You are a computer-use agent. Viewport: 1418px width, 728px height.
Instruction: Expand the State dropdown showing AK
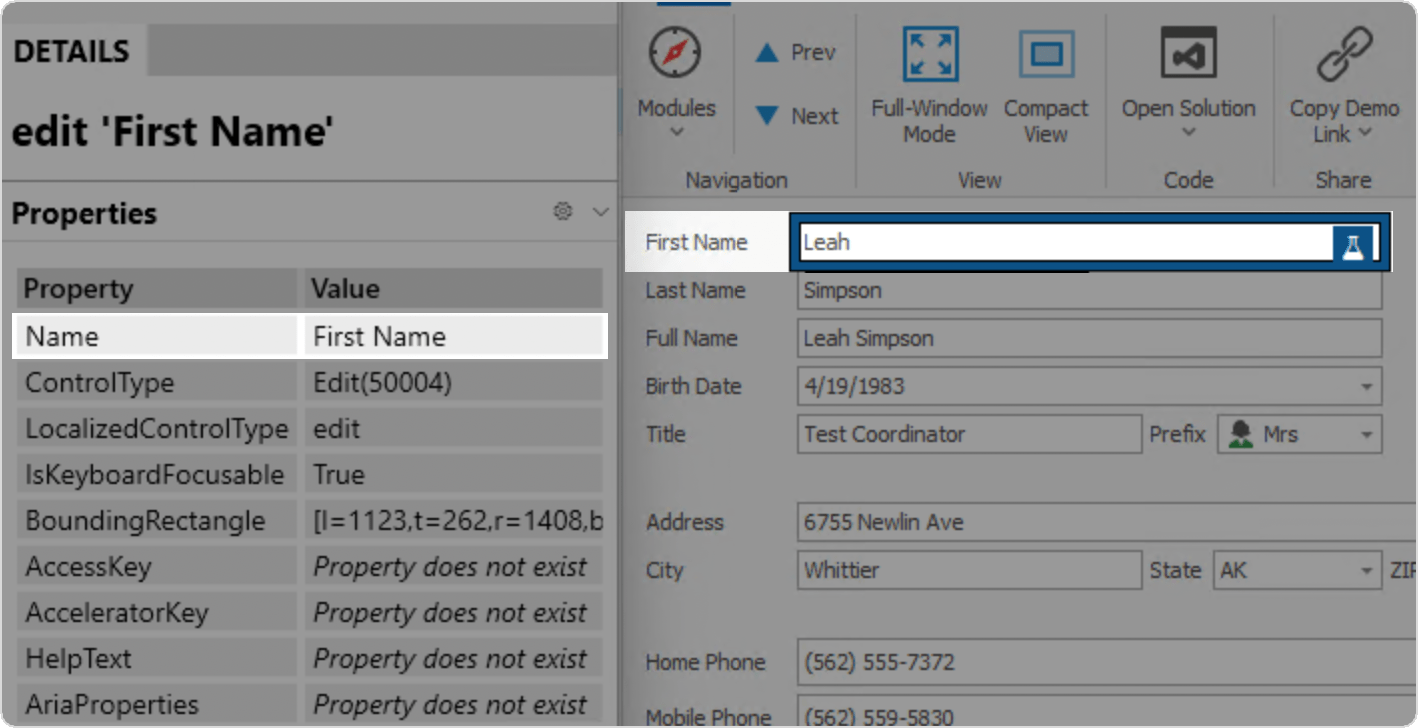coord(1366,570)
